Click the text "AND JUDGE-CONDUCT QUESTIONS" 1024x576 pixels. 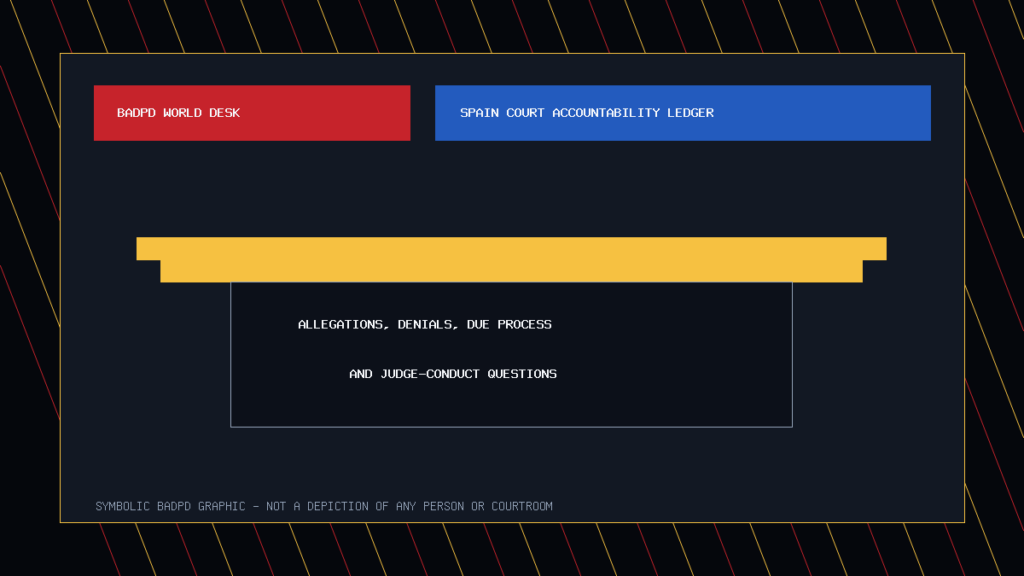coord(453,374)
